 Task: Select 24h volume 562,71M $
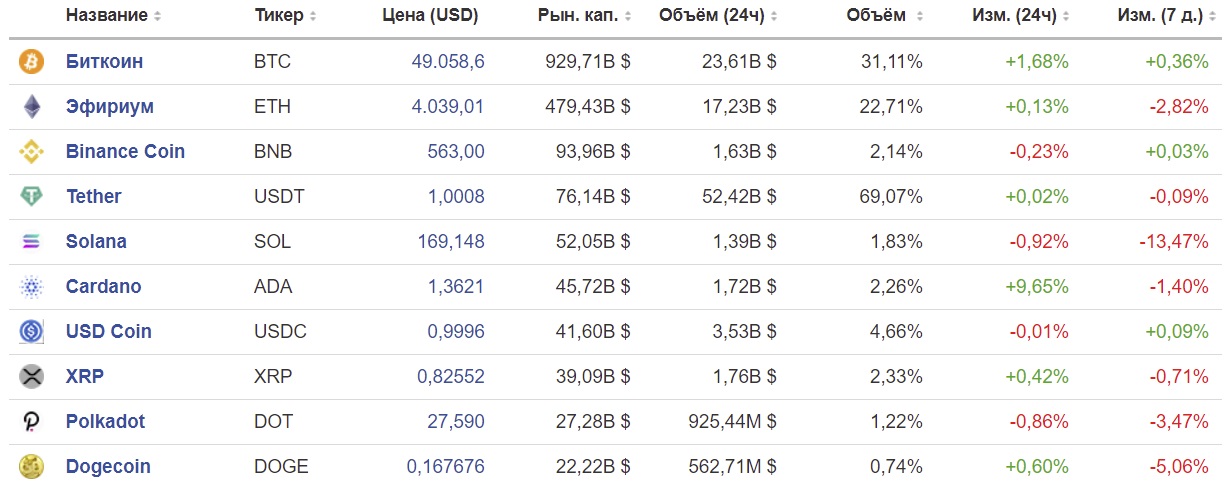click(733, 467)
